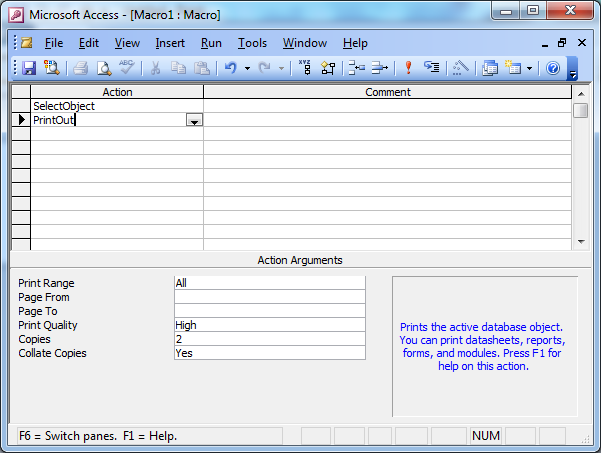Click the vertical scrollbar thumb of action grid

click(x=581, y=111)
